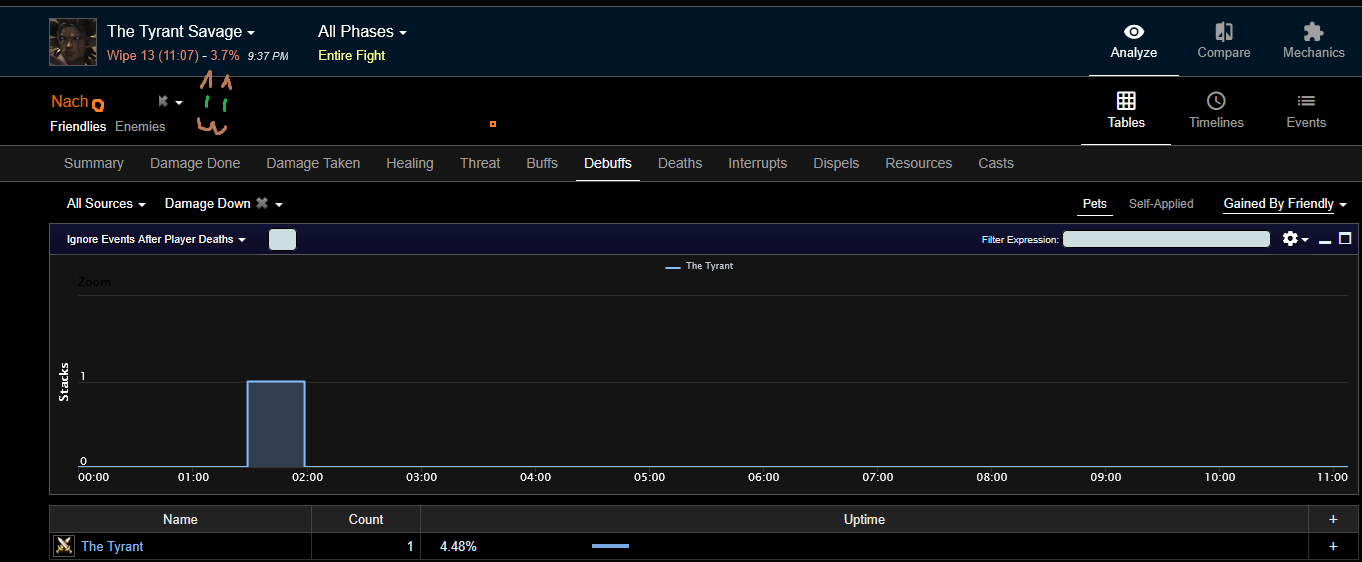Open the Damage Taken tab
The width and height of the screenshot is (1362, 562).
[313, 163]
